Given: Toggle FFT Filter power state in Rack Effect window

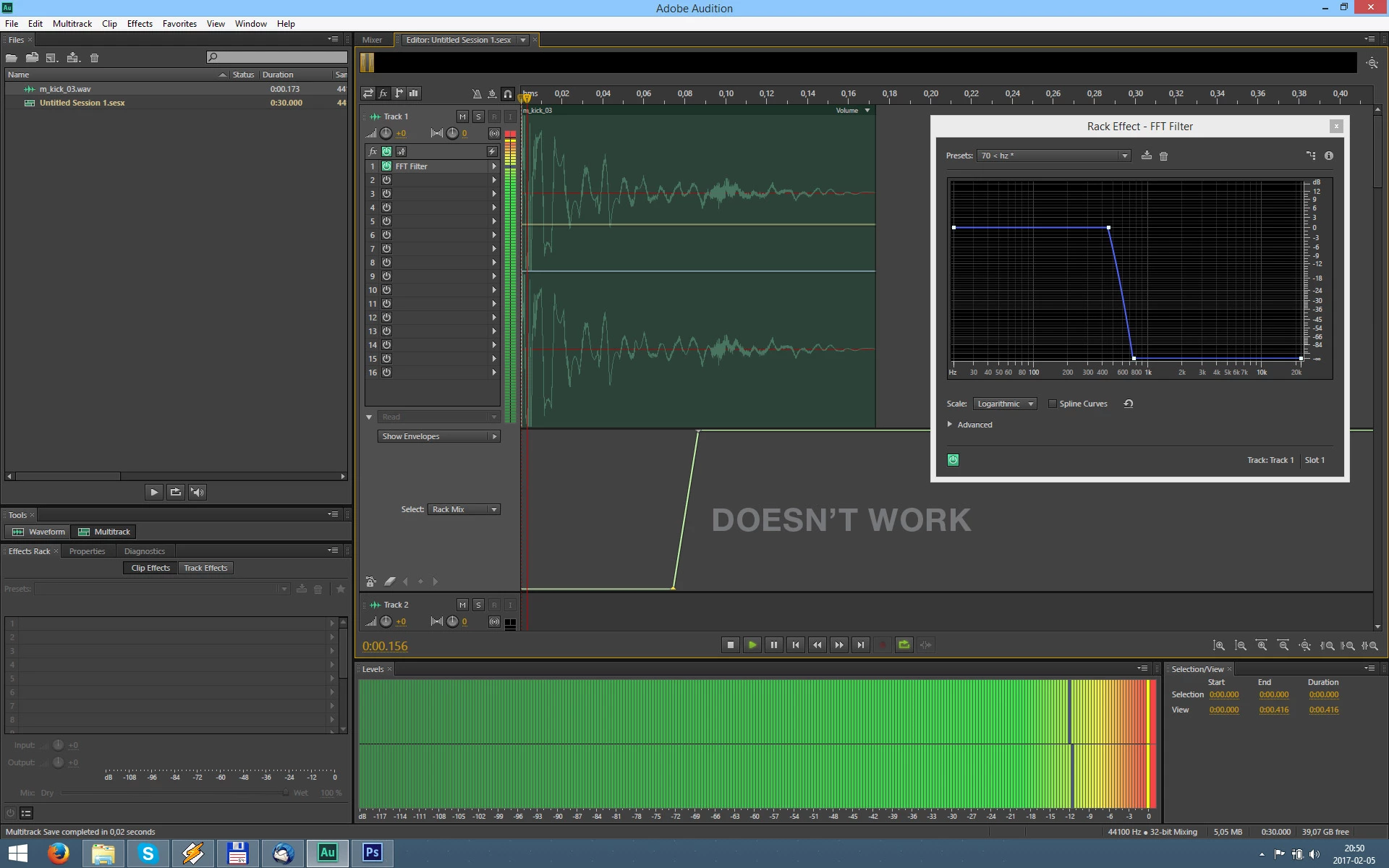Looking at the screenshot, I should pos(953,460).
